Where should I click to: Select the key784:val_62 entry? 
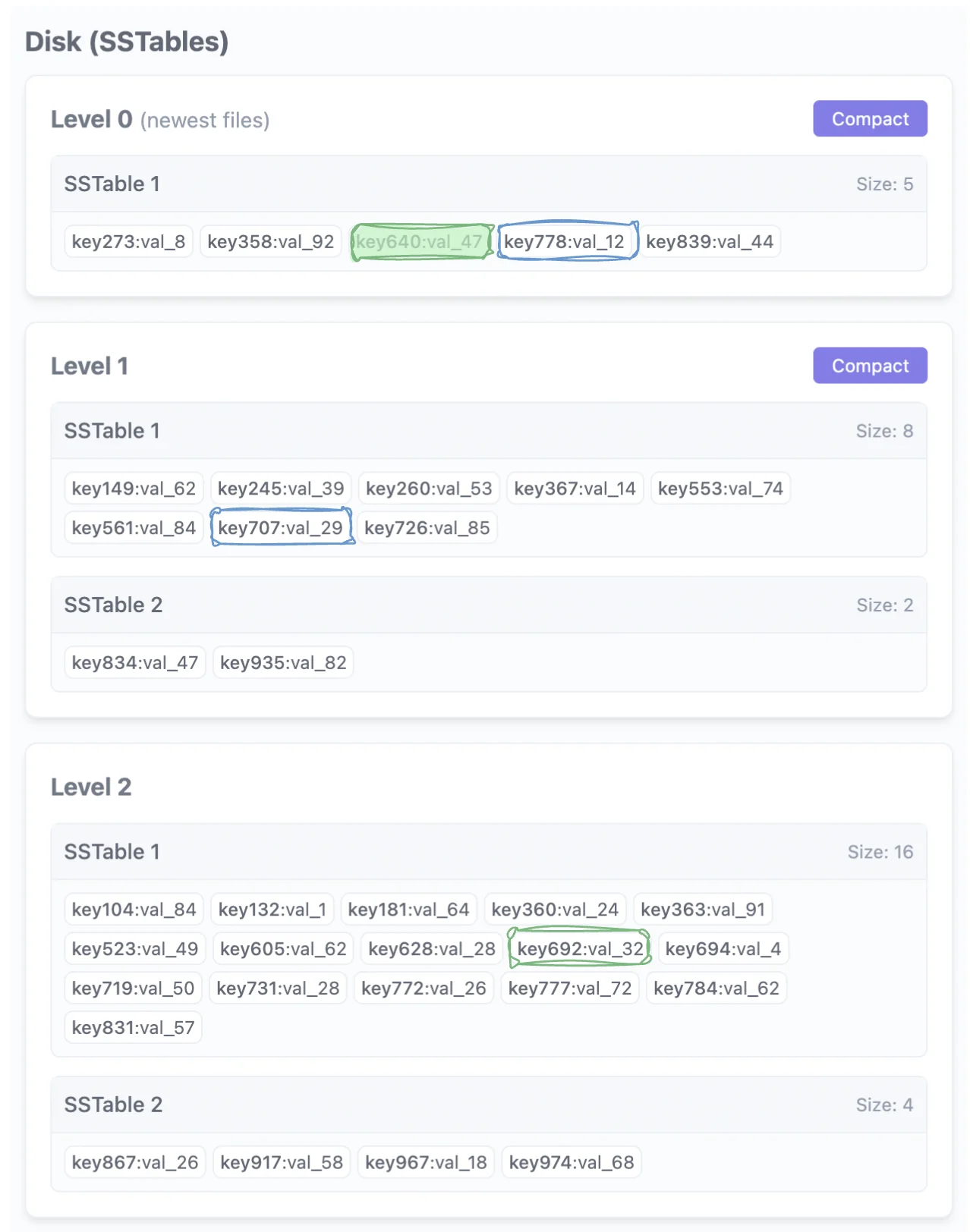716,988
